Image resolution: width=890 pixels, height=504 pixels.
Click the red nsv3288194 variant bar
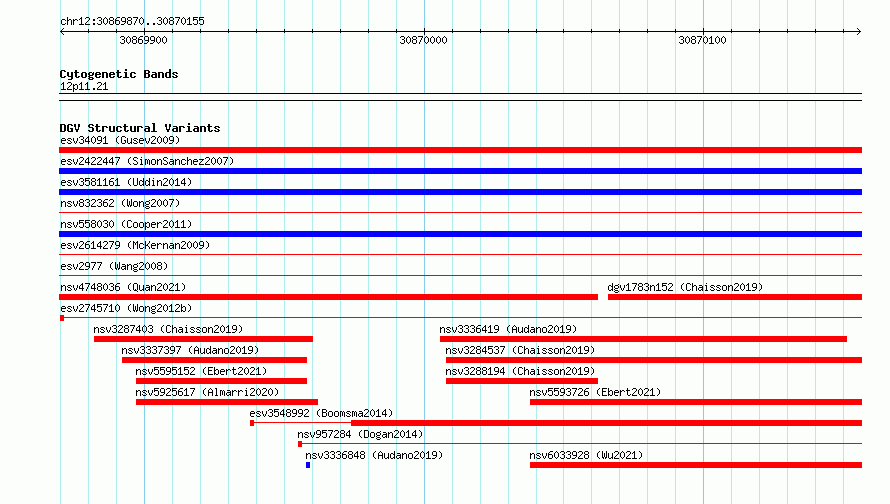[522, 381]
